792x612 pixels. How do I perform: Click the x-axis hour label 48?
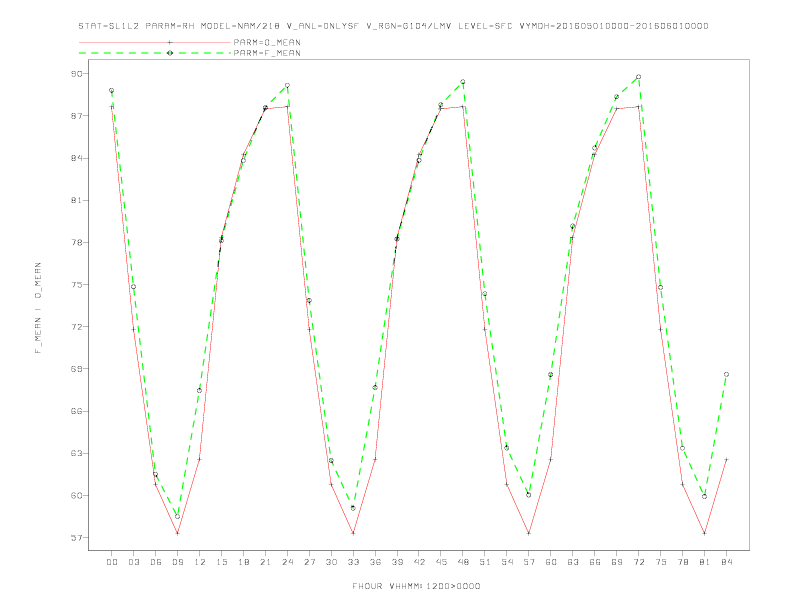[463, 562]
